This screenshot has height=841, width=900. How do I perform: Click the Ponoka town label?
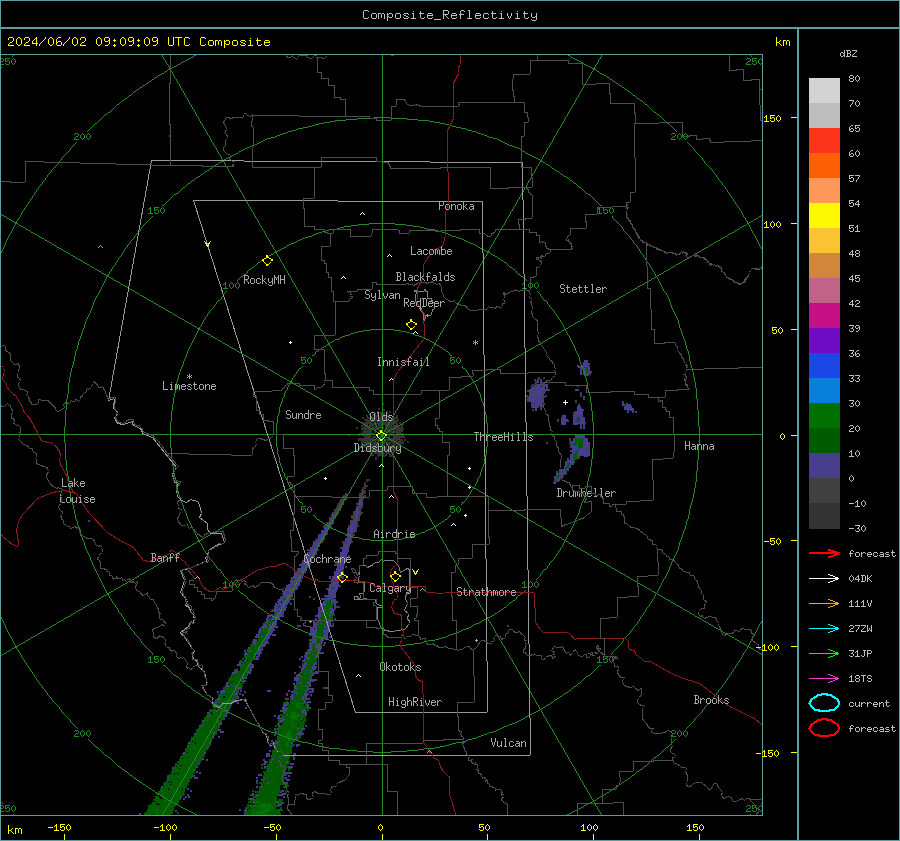pyautogui.click(x=456, y=206)
